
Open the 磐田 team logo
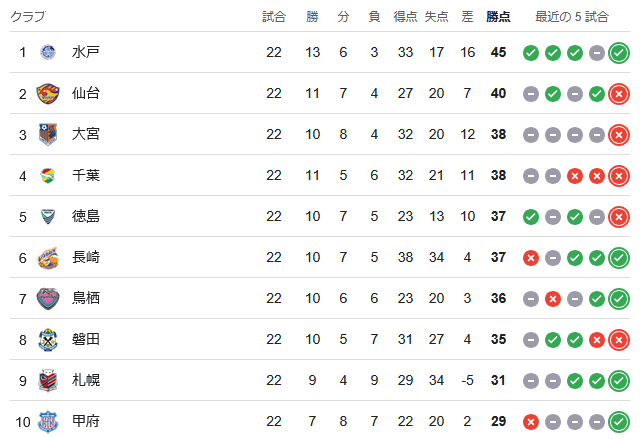(48, 339)
